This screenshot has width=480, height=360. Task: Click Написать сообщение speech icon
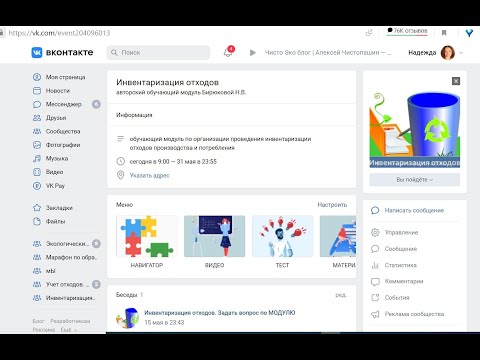(375, 210)
